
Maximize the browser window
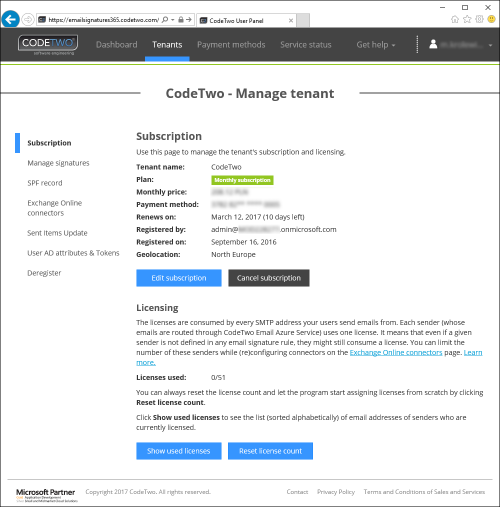[x=465, y=7]
